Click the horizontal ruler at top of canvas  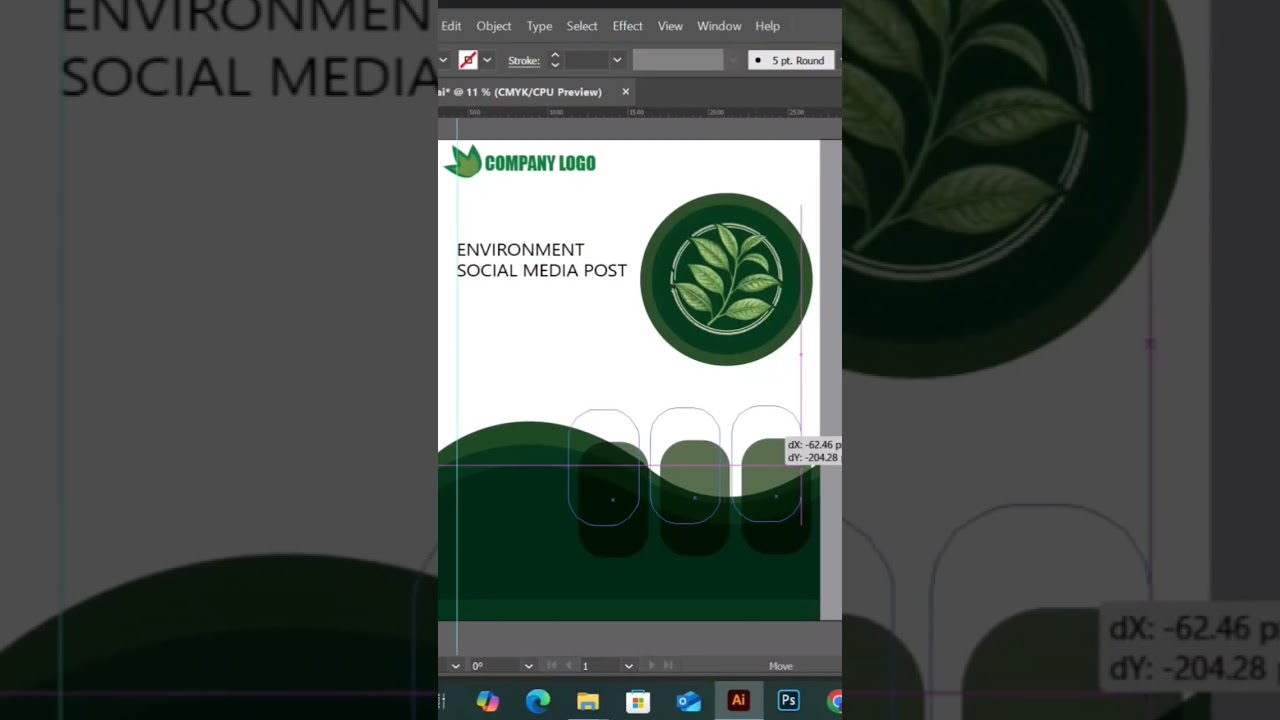pos(640,112)
